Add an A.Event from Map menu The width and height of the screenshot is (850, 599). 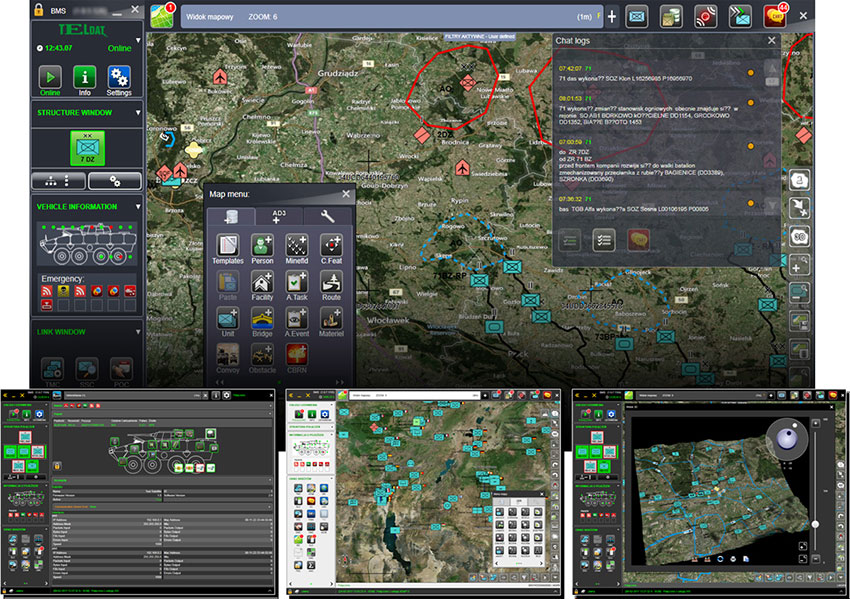[x=297, y=322]
